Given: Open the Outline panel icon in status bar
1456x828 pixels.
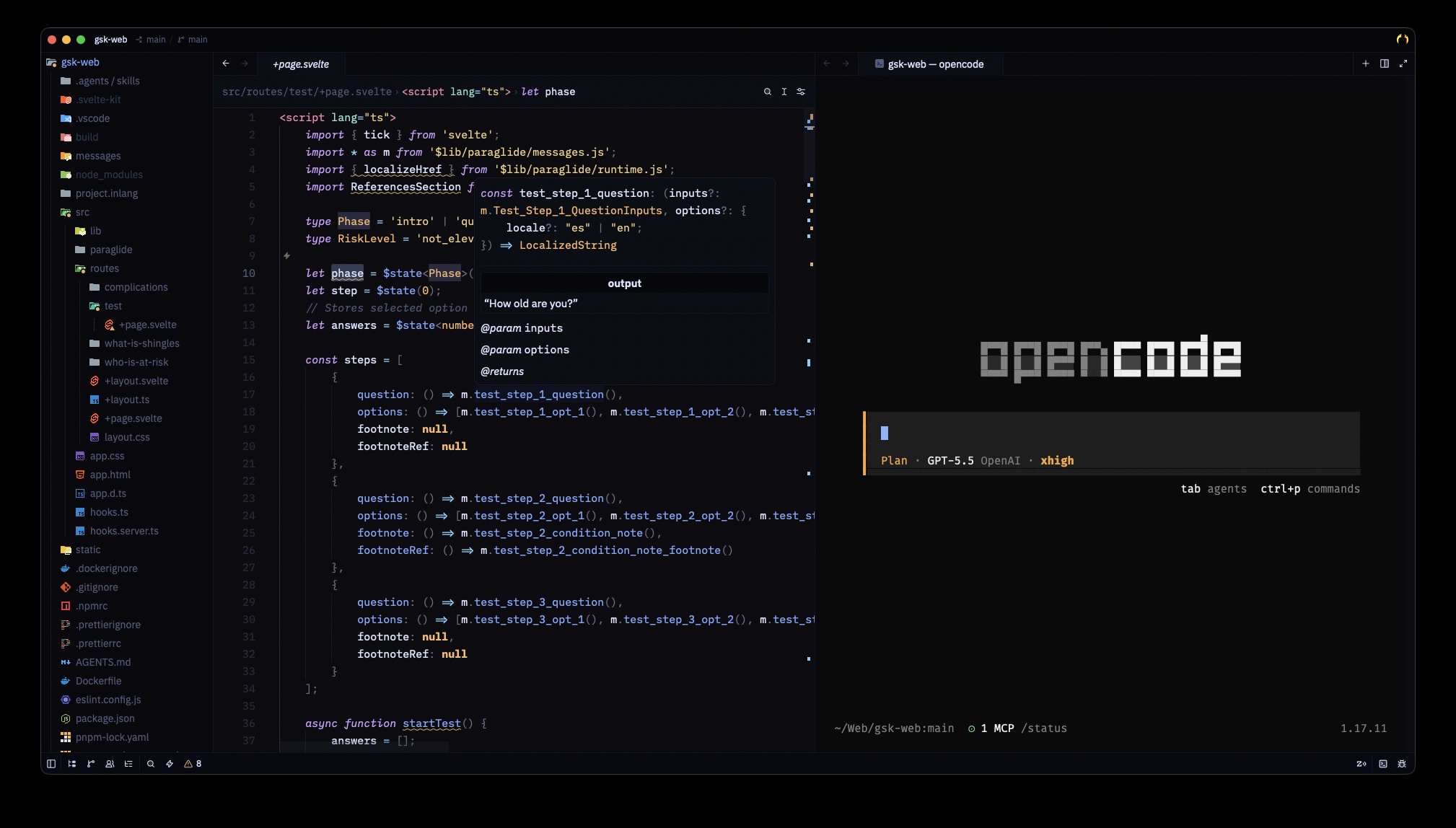Looking at the screenshot, I should click(x=128, y=764).
